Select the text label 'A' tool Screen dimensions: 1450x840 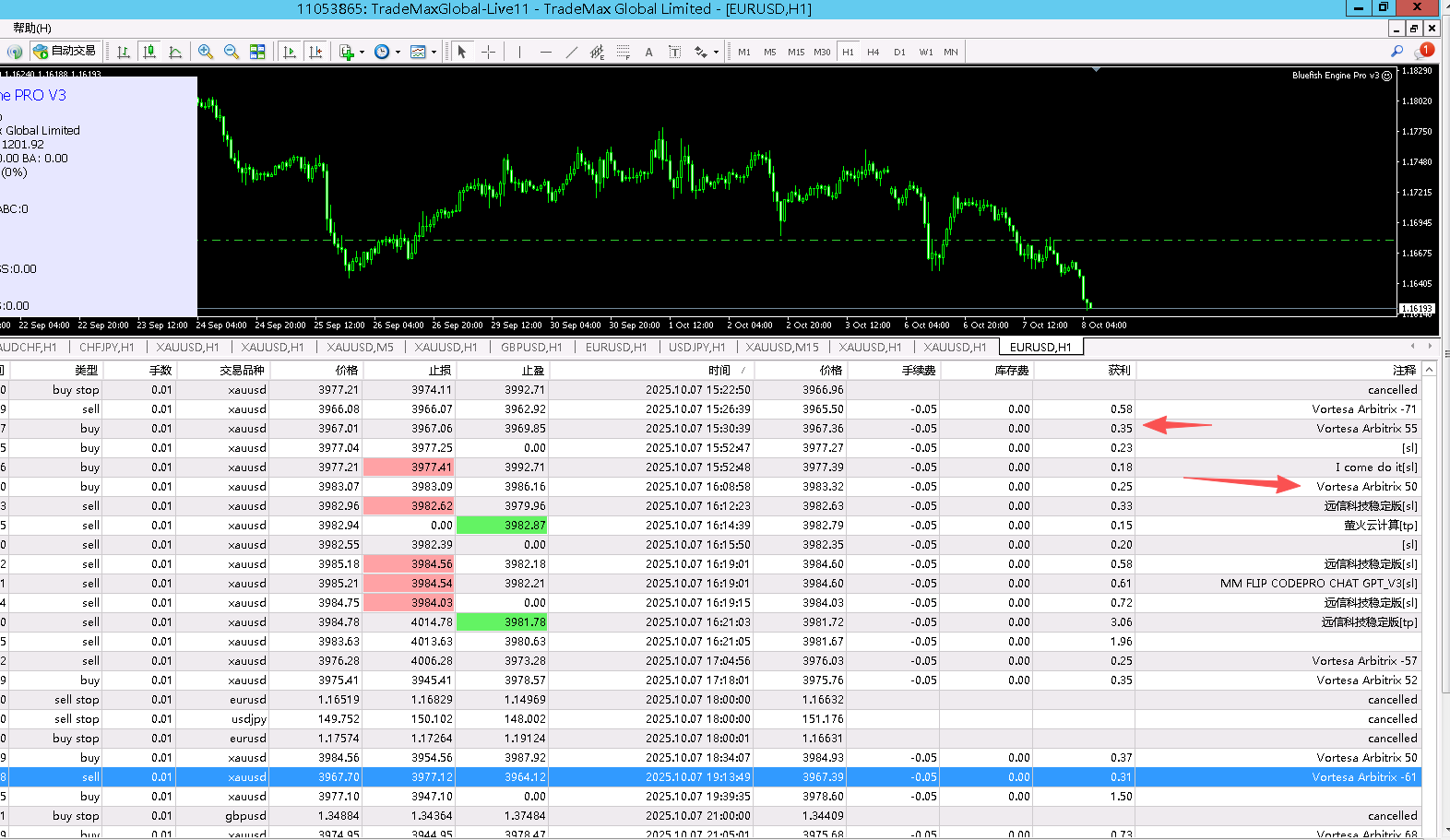tap(648, 52)
